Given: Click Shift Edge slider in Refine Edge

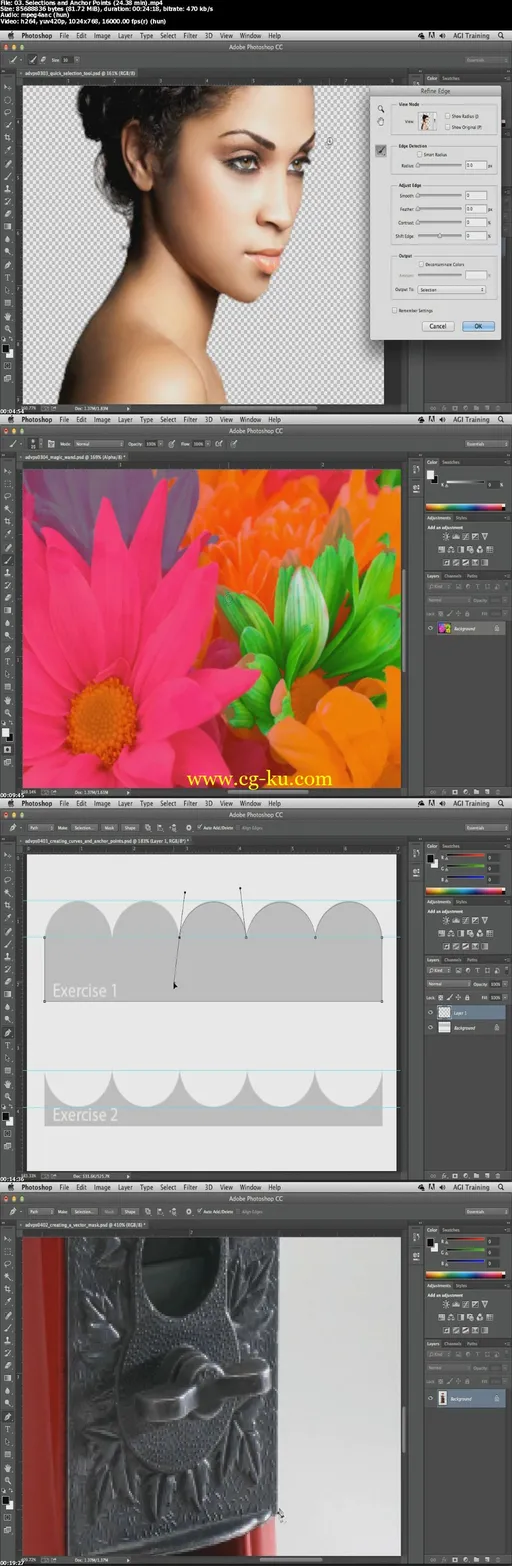Looking at the screenshot, I should click(439, 235).
